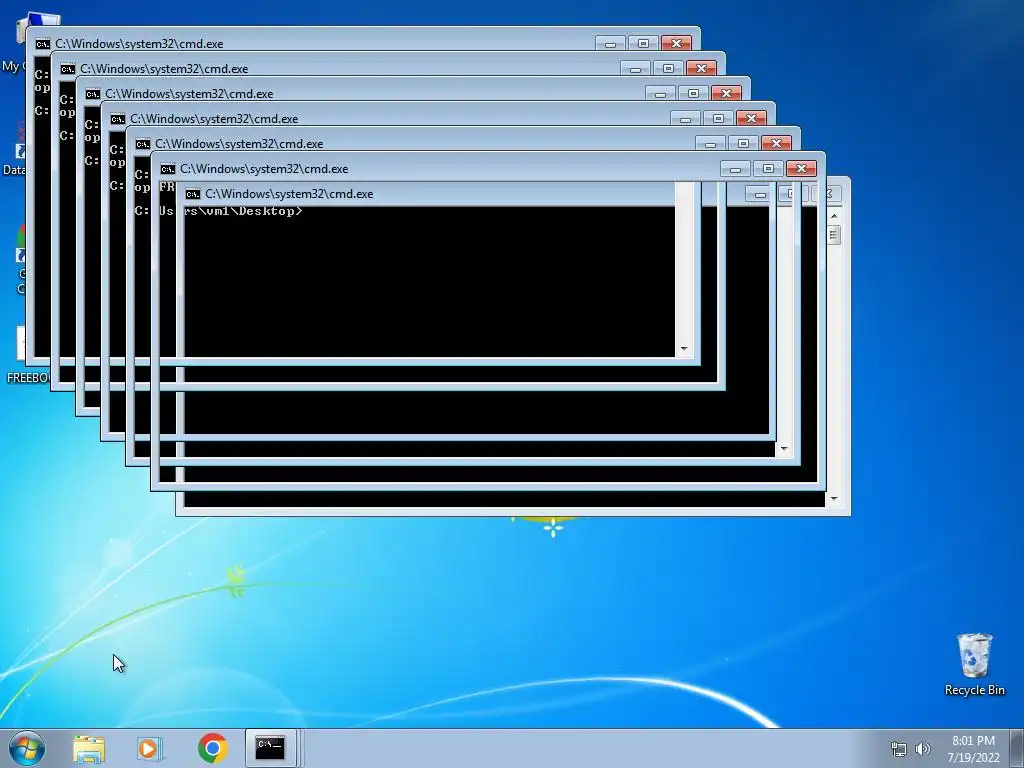Maximize the fourth cmd window from top

(718, 119)
